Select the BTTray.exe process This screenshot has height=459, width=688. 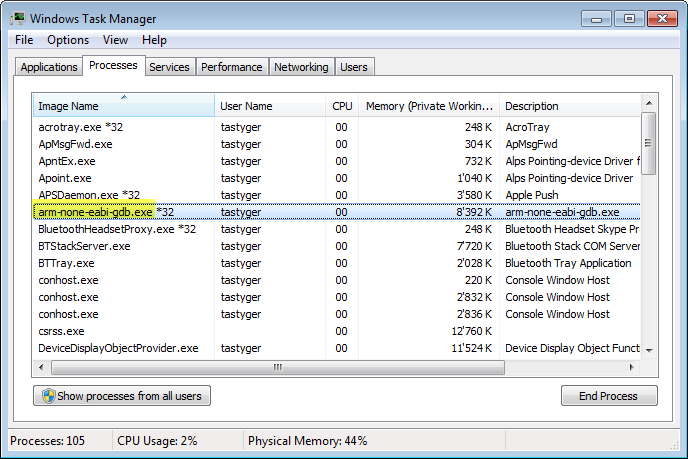pyautogui.click(x=337, y=263)
